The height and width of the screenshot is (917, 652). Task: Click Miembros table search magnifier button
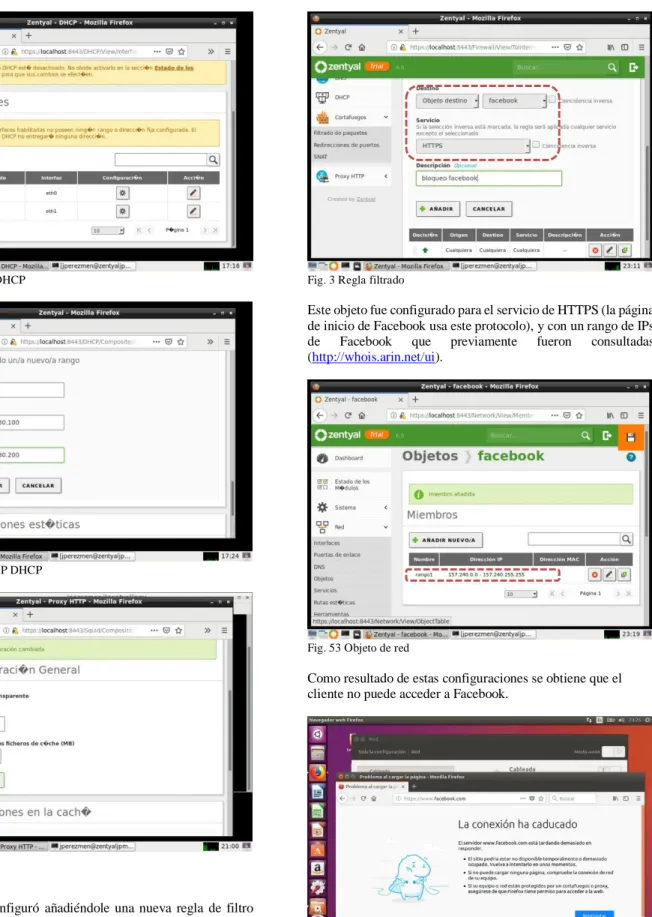[626, 539]
